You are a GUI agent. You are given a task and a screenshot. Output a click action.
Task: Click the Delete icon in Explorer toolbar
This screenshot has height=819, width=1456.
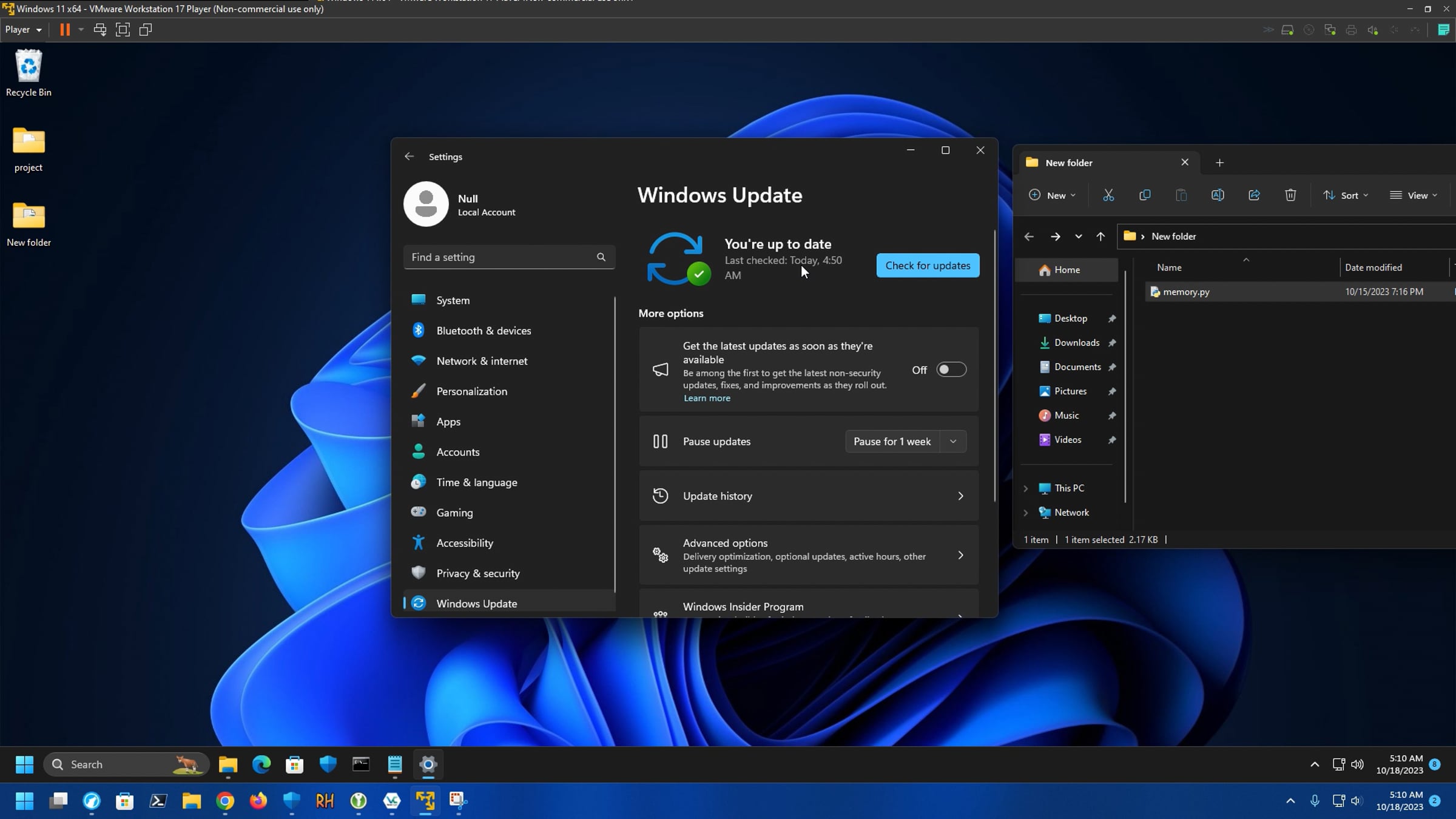pos(1290,195)
